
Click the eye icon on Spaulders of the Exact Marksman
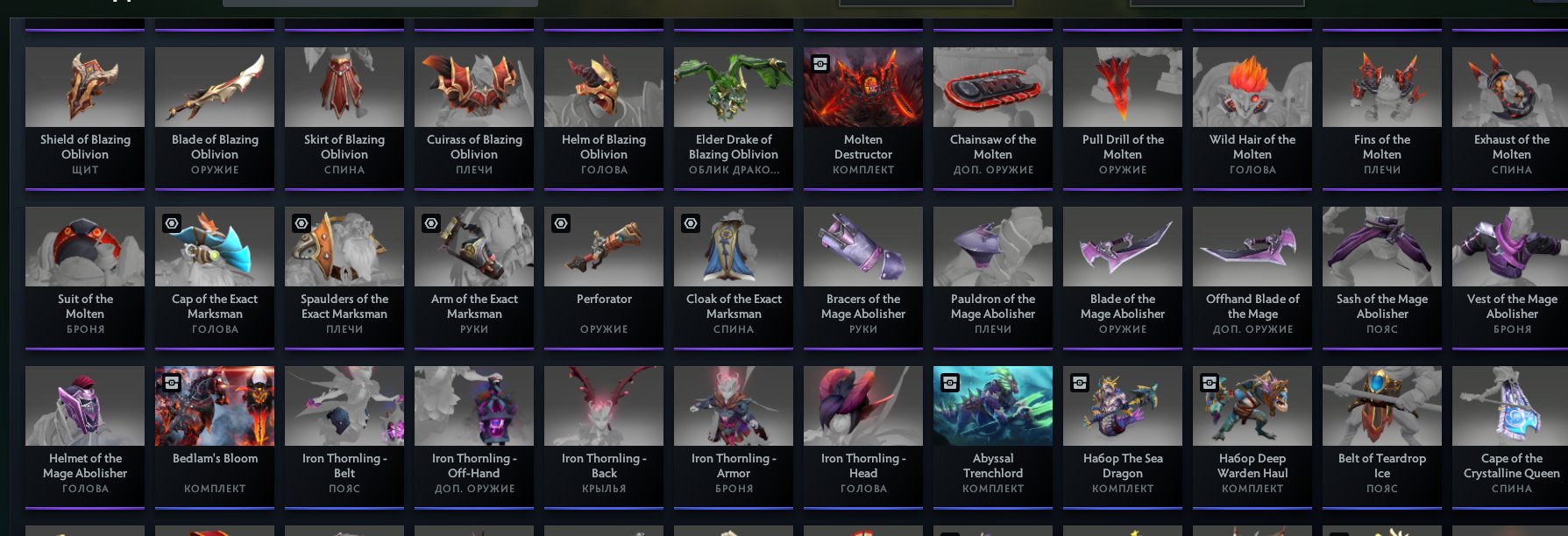[302, 223]
